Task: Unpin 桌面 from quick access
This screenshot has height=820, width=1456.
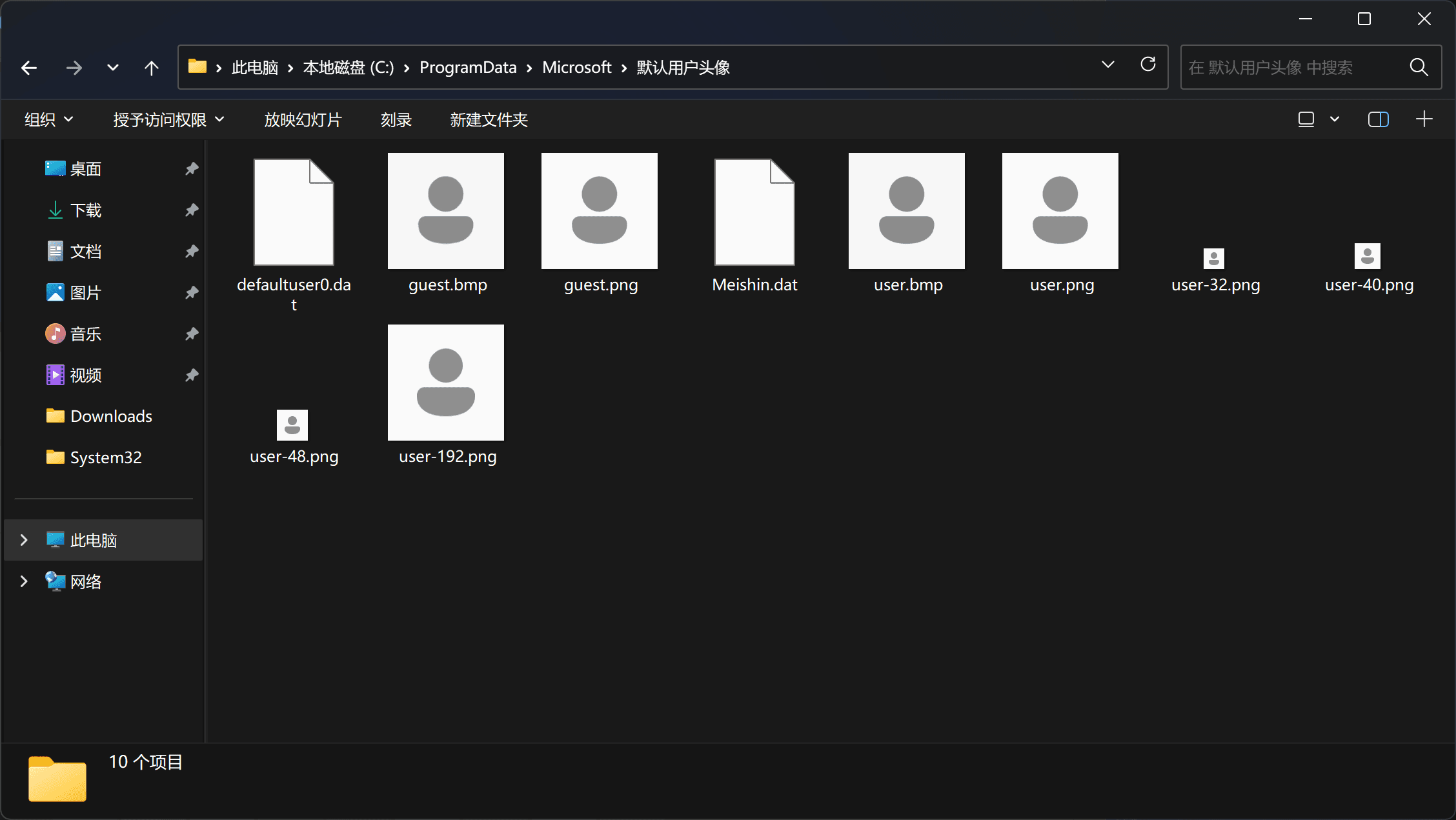Action: [192, 169]
